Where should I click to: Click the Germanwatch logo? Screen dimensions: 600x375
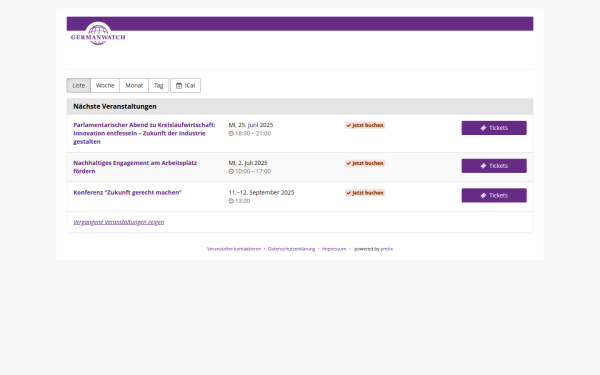[x=98, y=33]
